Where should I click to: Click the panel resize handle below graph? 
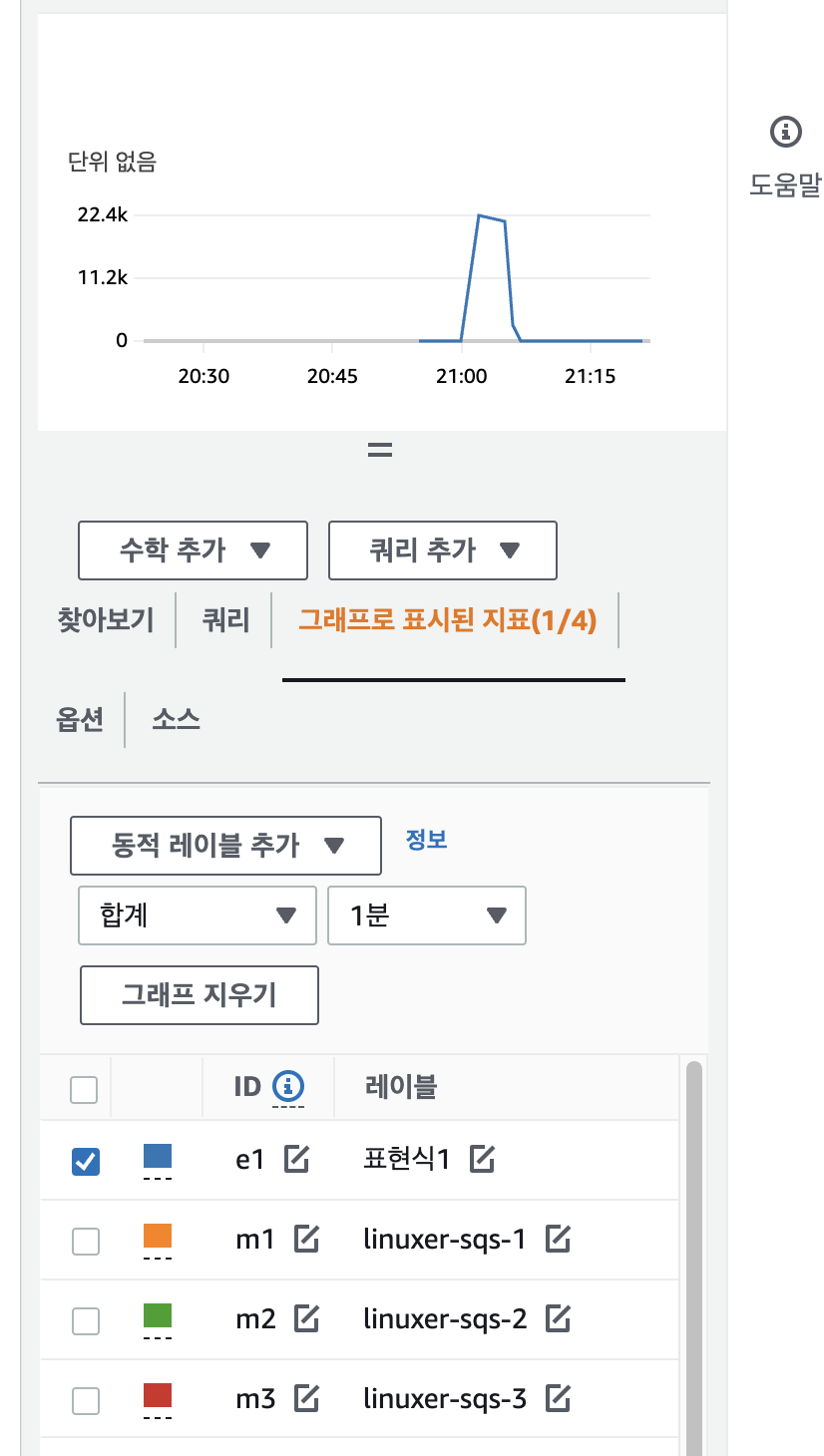point(379,449)
